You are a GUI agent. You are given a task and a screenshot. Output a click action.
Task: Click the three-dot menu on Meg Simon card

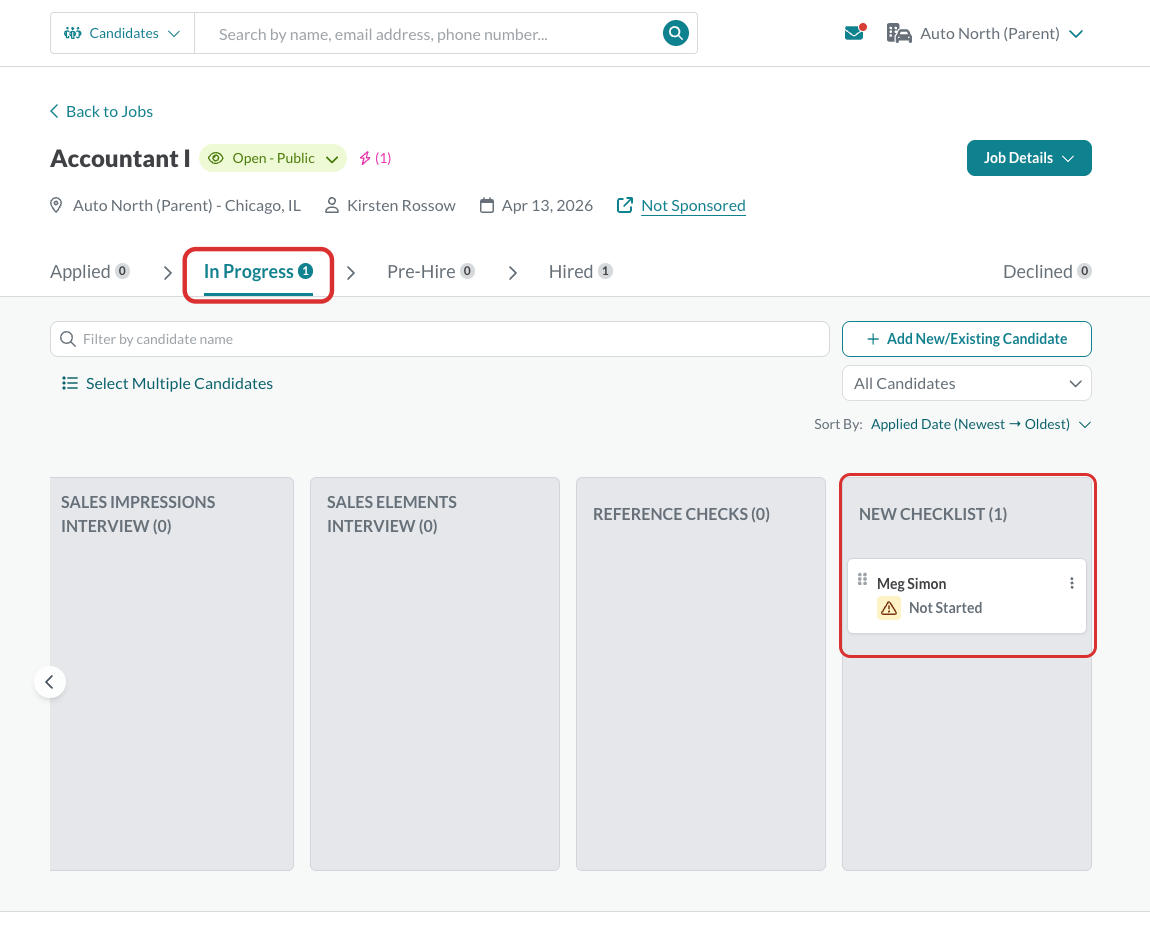point(1072,583)
